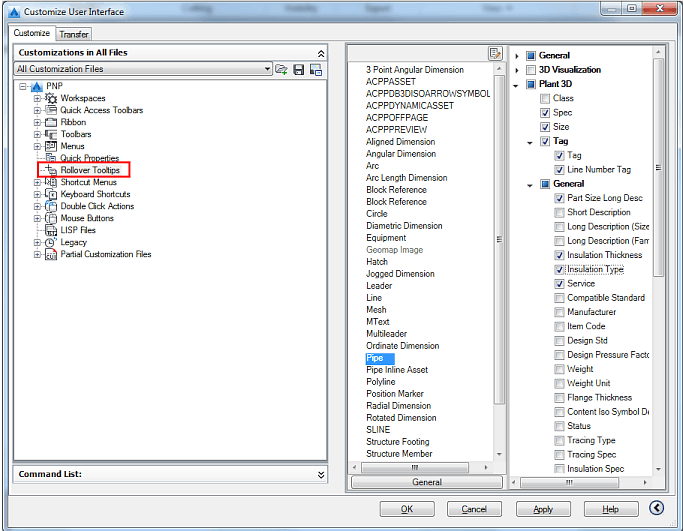683x531 pixels.
Task: Select the Rollover Tooltips tree icon
Action: [50, 170]
